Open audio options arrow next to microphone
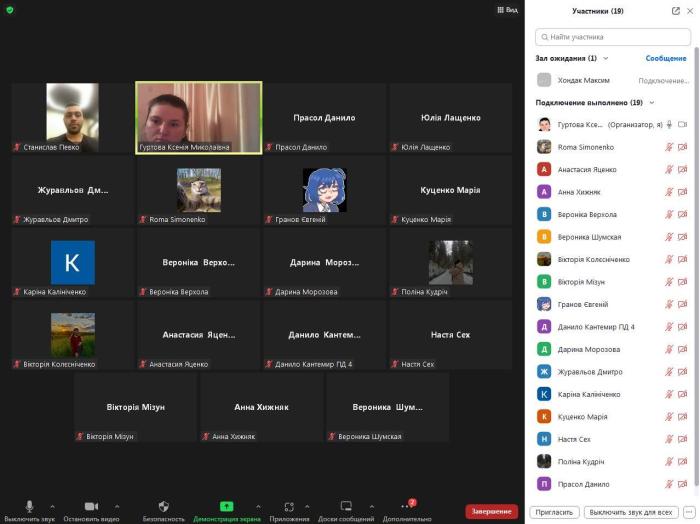This screenshot has height=524, width=700. coord(52,506)
